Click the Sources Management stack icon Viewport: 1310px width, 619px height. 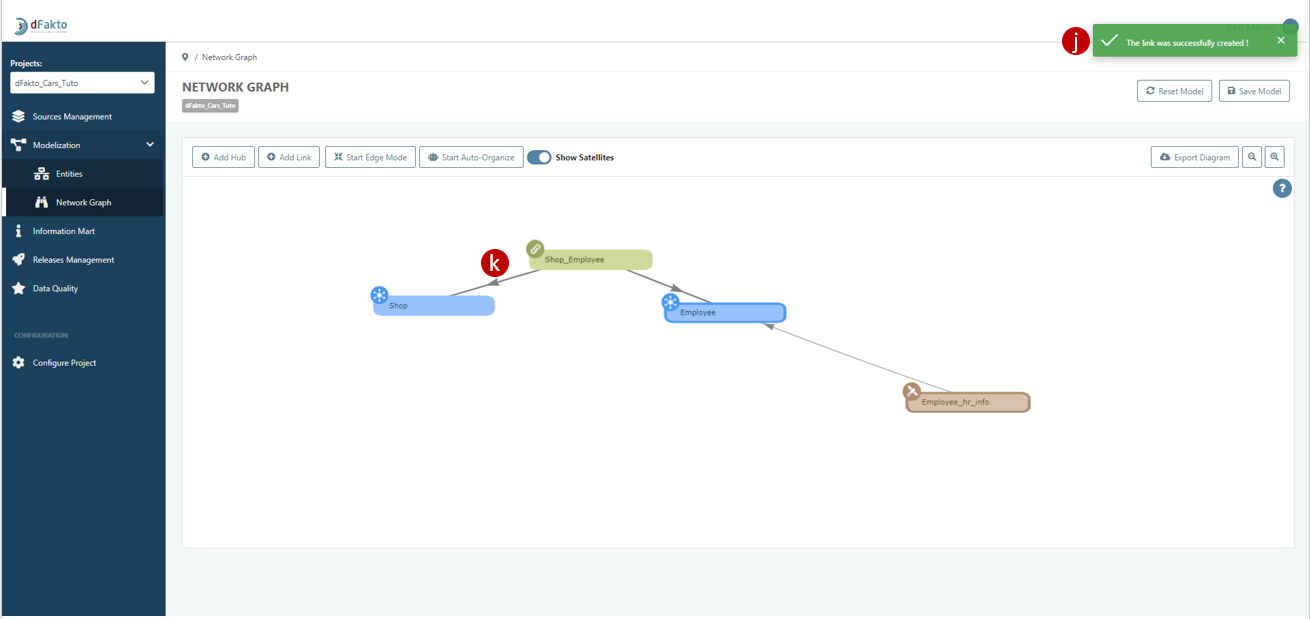tap(18, 117)
